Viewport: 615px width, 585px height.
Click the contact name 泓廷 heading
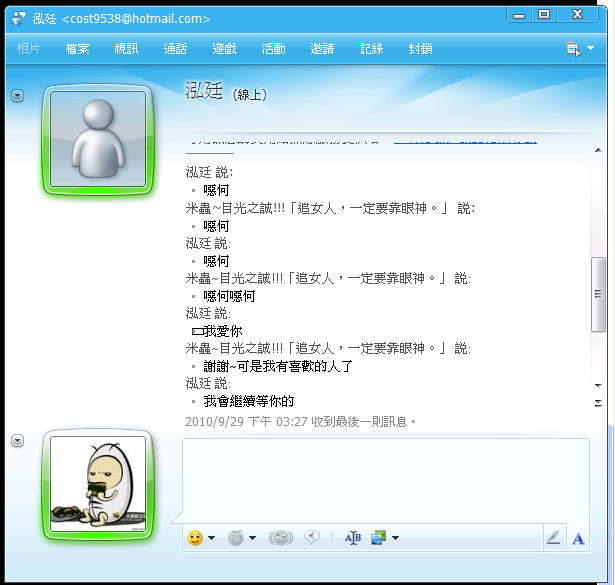coord(204,91)
